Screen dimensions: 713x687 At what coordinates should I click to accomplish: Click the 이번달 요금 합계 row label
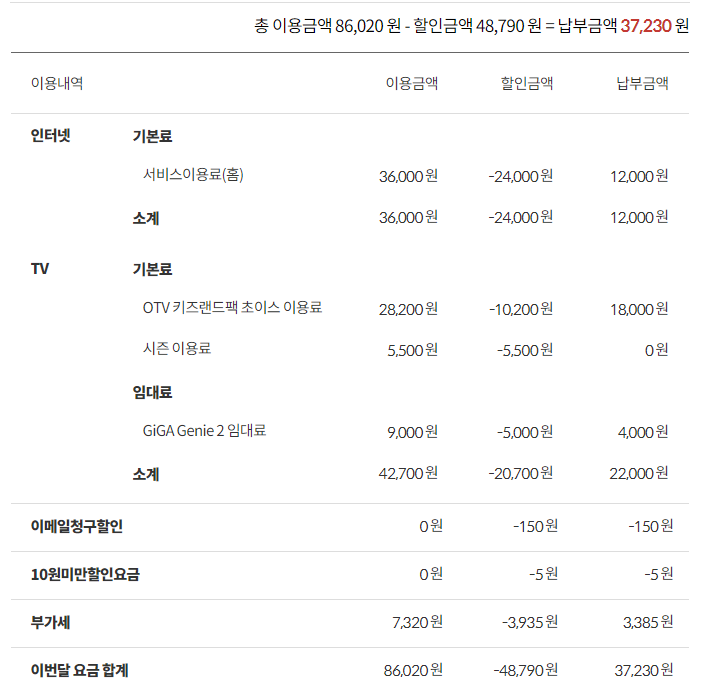click(80, 670)
